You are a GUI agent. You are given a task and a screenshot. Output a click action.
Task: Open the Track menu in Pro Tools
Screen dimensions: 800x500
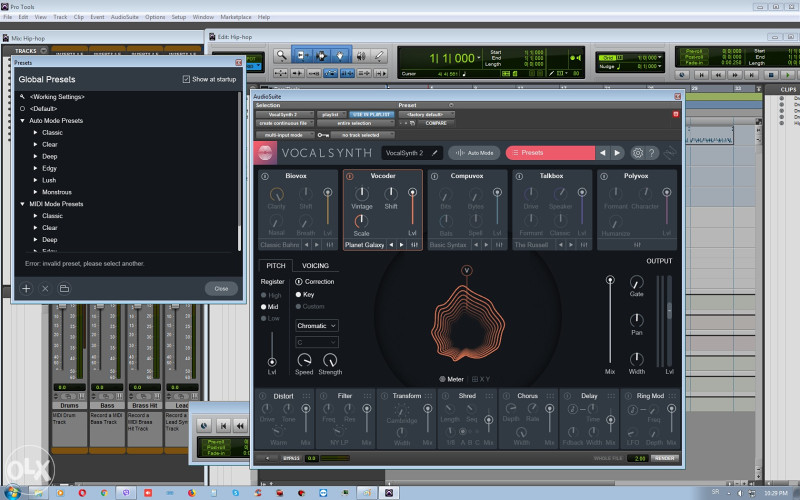[60, 17]
